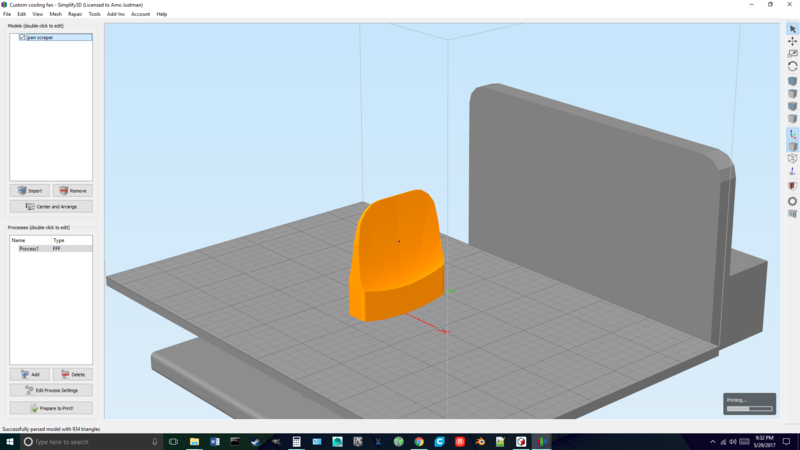The image size is (800, 450).
Task: Select the Process1 row
Action: pos(51,248)
